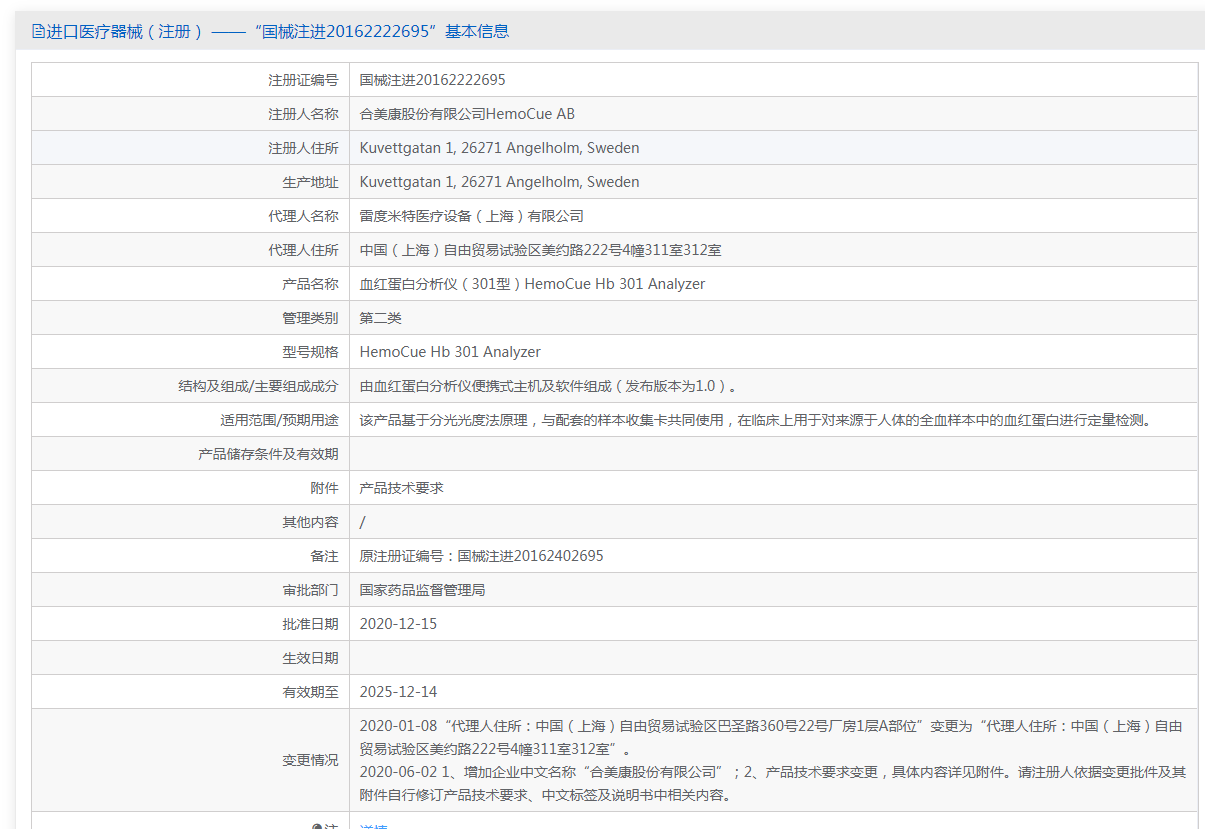The width and height of the screenshot is (1205, 829).
Task: Click the document icon in the page header
Action: [39, 31]
